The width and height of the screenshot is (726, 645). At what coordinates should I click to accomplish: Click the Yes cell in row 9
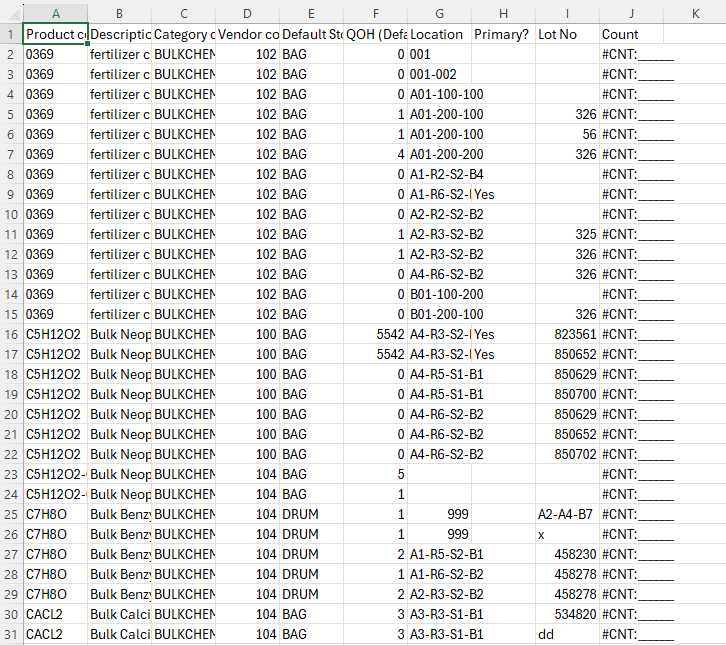[503, 194]
